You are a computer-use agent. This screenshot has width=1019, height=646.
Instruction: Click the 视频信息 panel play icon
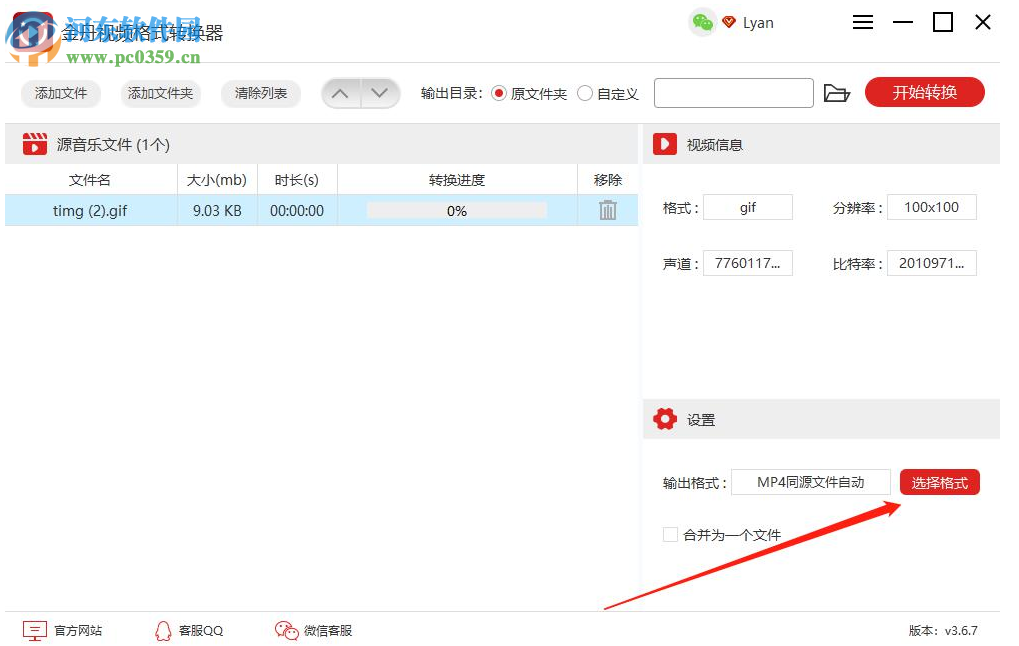pyautogui.click(x=665, y=143)
